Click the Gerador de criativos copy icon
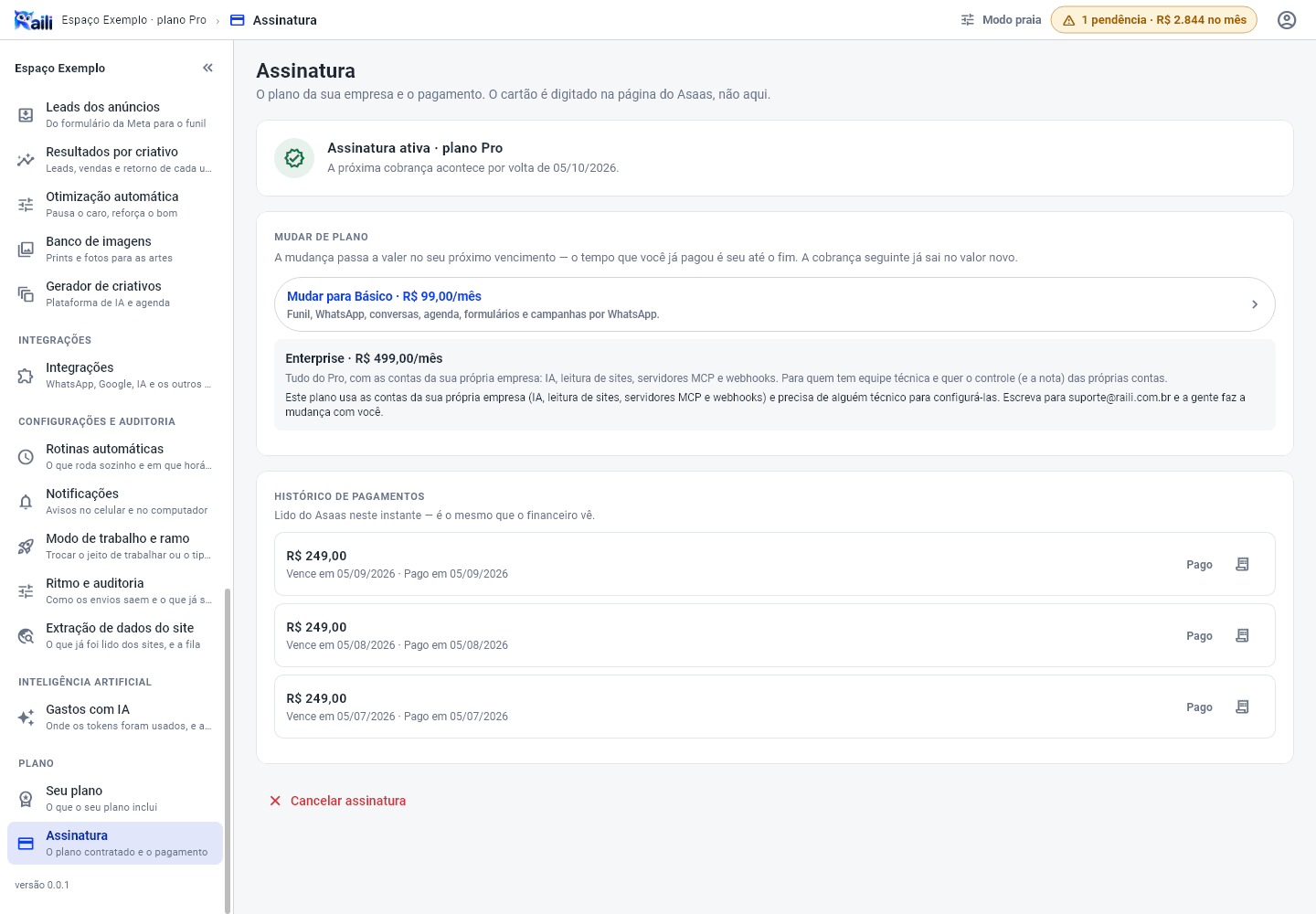The width and height of the screenshot is (1316, 914). pyautogui.click(x=26, y=294)
